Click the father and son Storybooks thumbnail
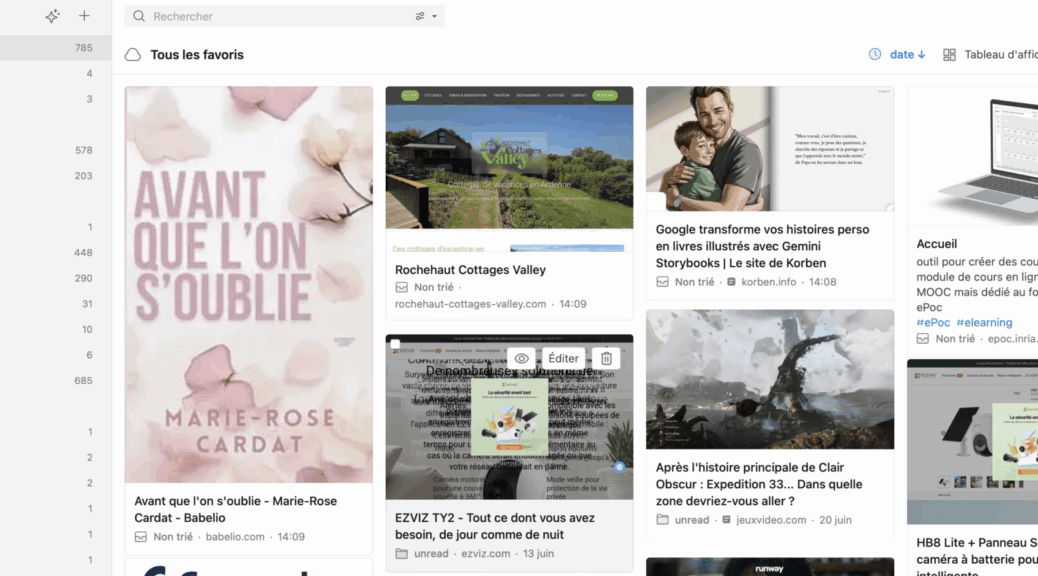1038x576 pixels. [x=770, y=149]
